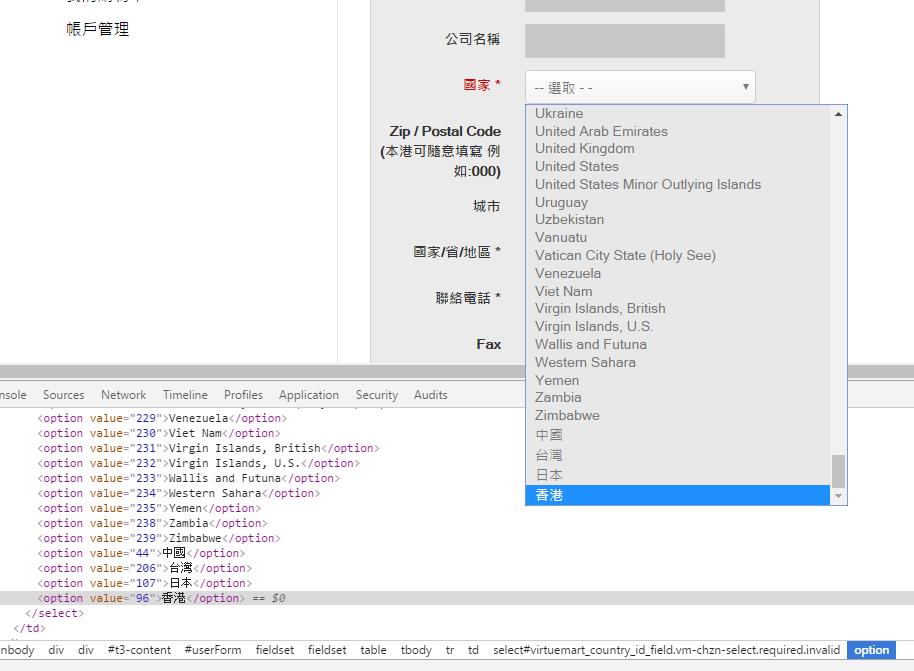Screen dimensions: 914x671
Task: Open the Timeline tab
Action: [x=185, y=395]
